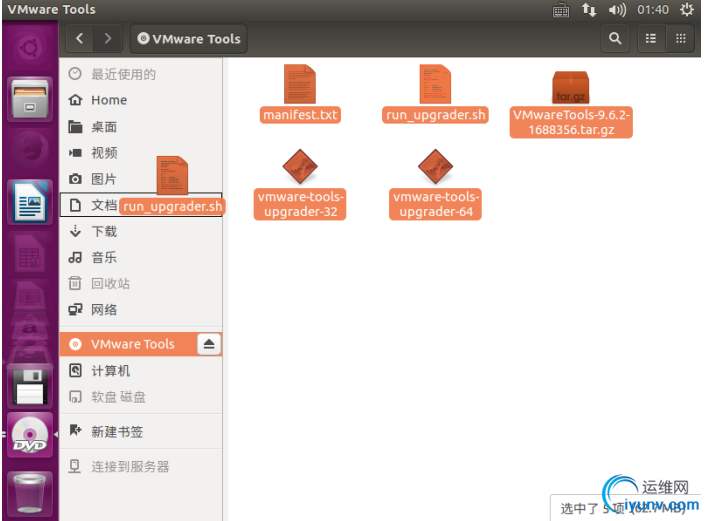Open the sound volume indicator
The height and width of the screenshot is (521, 705).
[x=617, y=10]
